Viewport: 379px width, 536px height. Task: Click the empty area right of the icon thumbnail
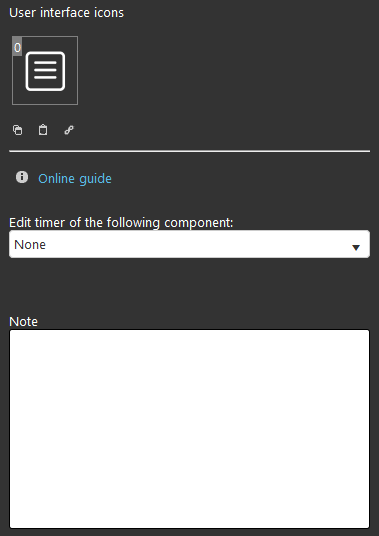pyautogui.click(x=224, y=70)
